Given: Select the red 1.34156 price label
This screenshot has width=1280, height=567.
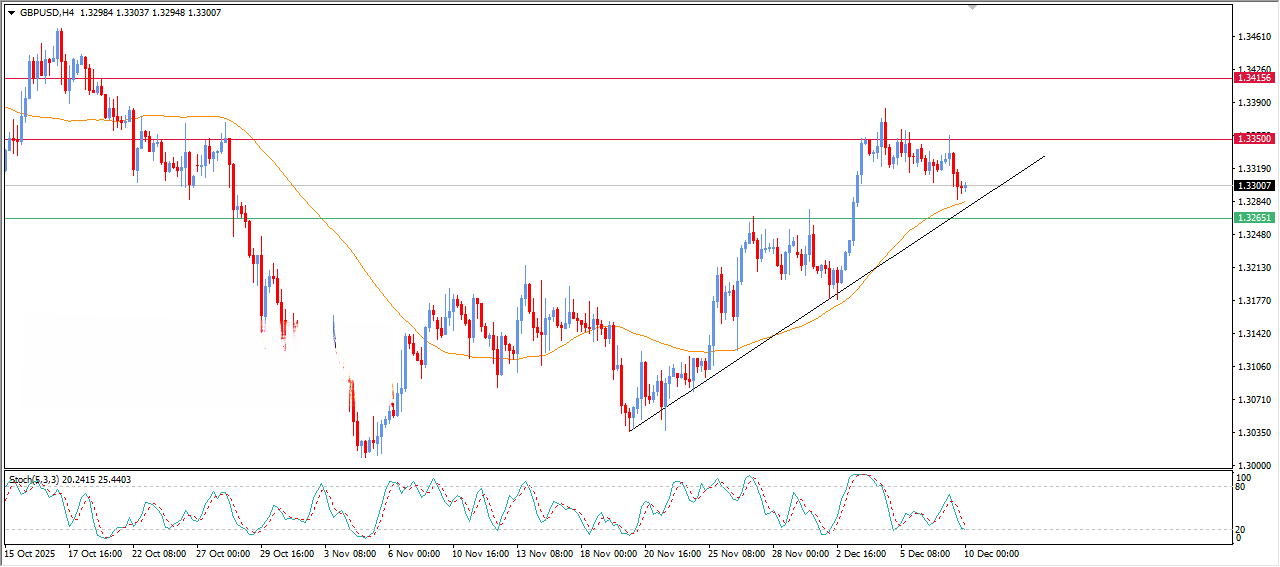Looking at the screenshot, I should point(1253,78).
